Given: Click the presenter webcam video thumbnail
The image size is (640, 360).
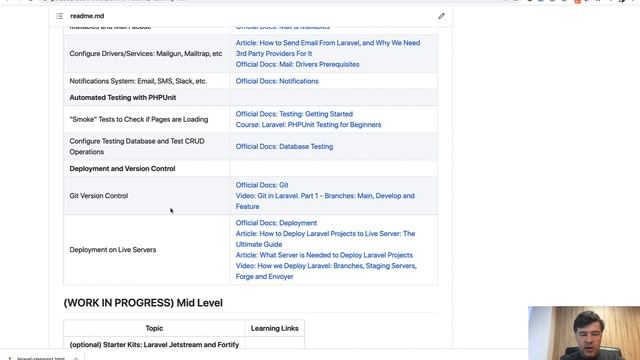Looking at the screenshot, I should (584, 333).
